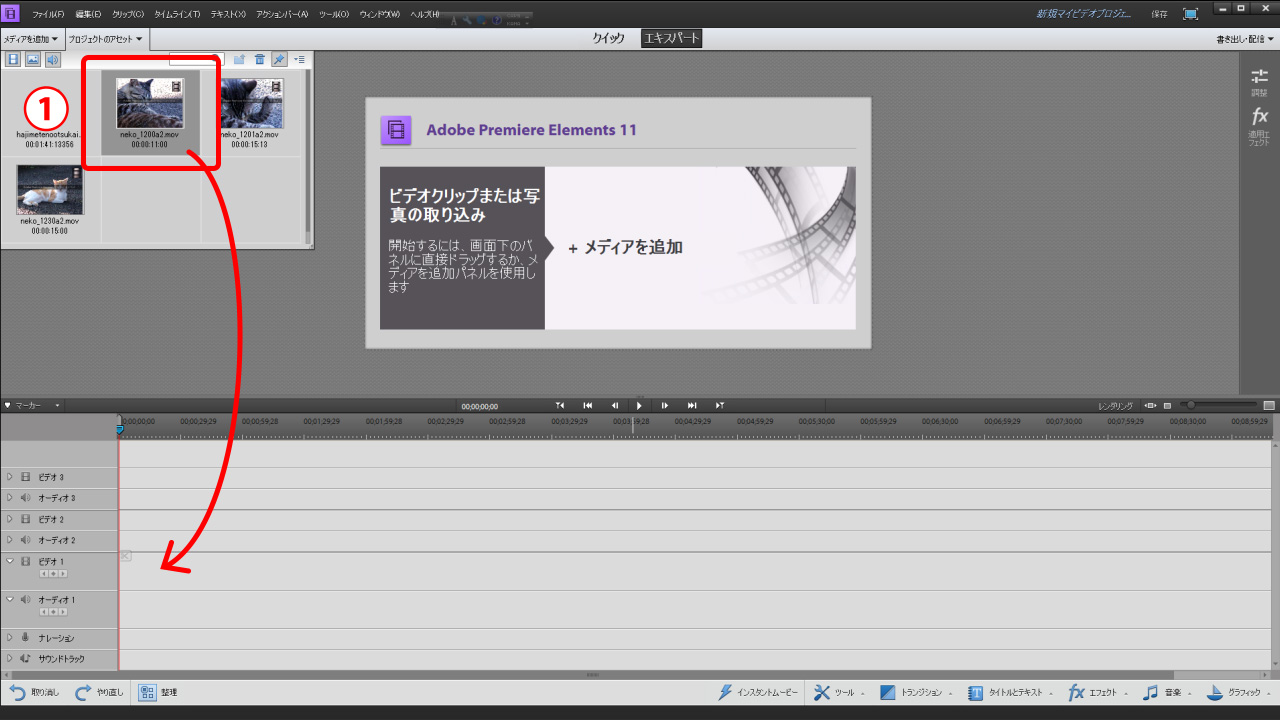This screenshot has width=1280, height=720.
Task: Open the Applied Effects fx panel
Action: click(x=1259, y=117)
